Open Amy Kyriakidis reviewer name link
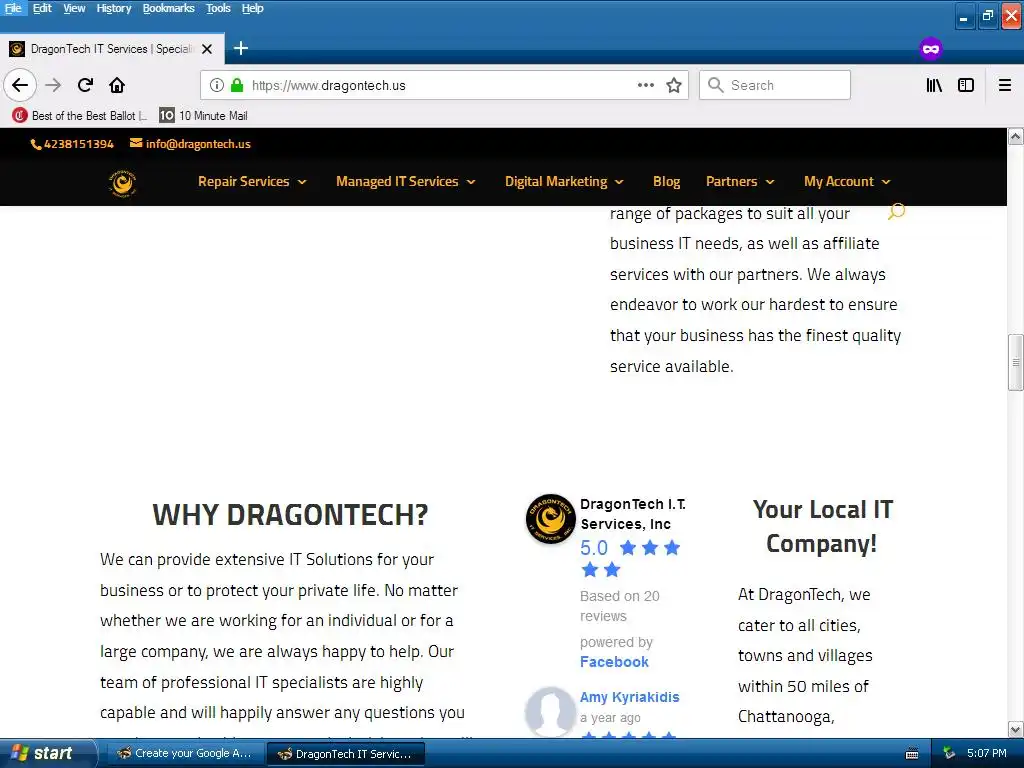 click(630, 697)
